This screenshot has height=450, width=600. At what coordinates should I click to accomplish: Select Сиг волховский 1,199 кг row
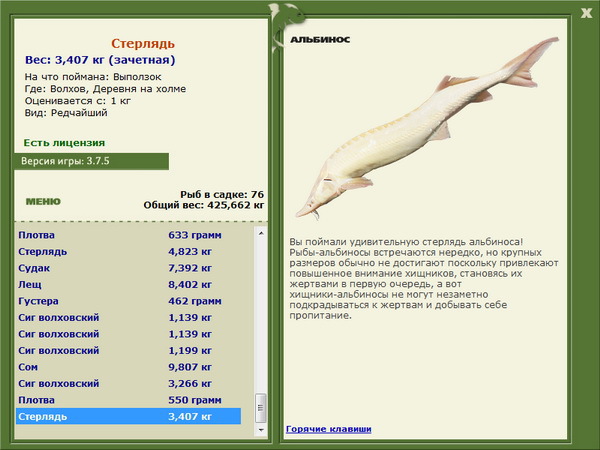(129, 351)
